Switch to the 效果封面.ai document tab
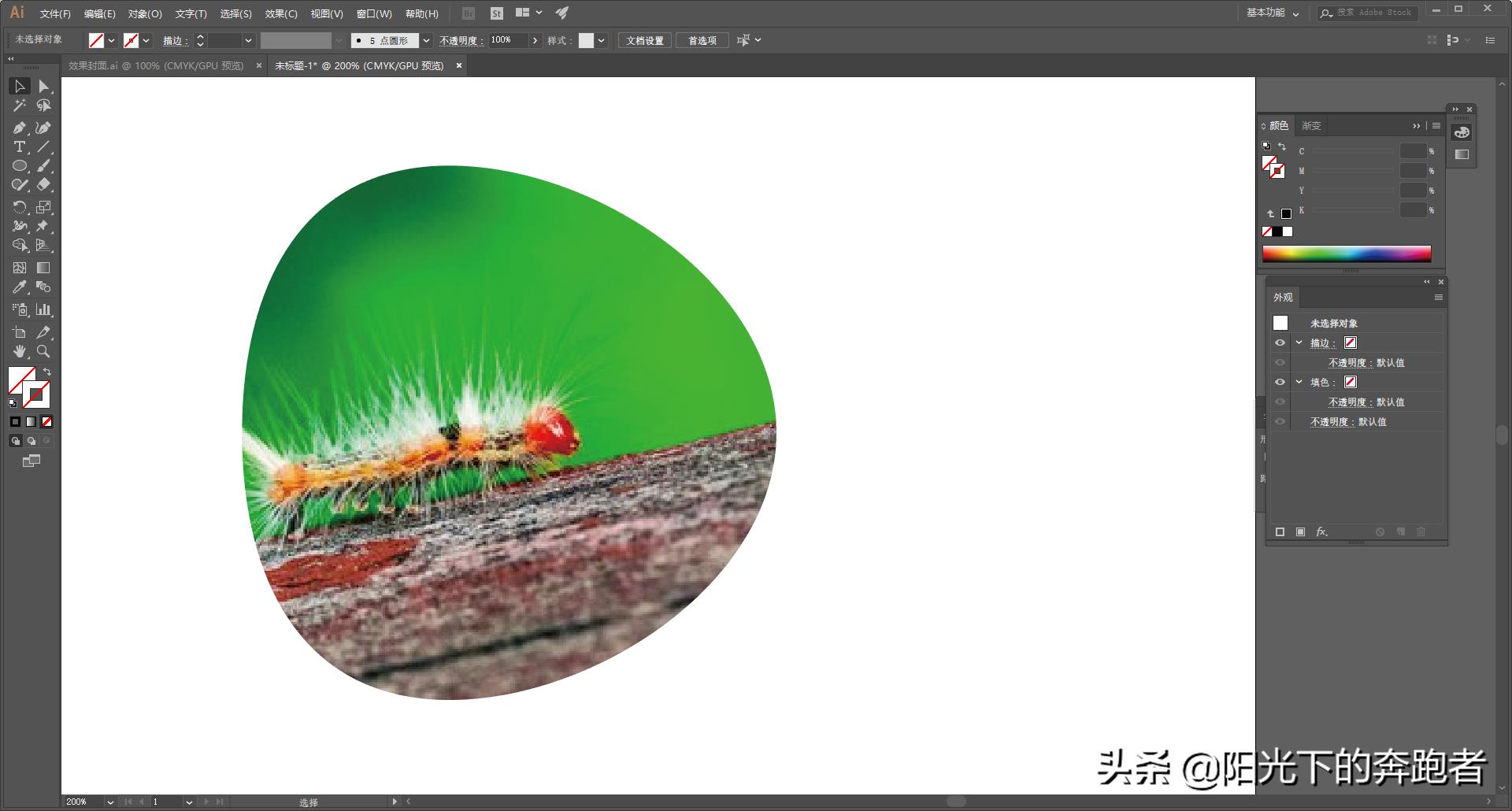 coord(156,66)
